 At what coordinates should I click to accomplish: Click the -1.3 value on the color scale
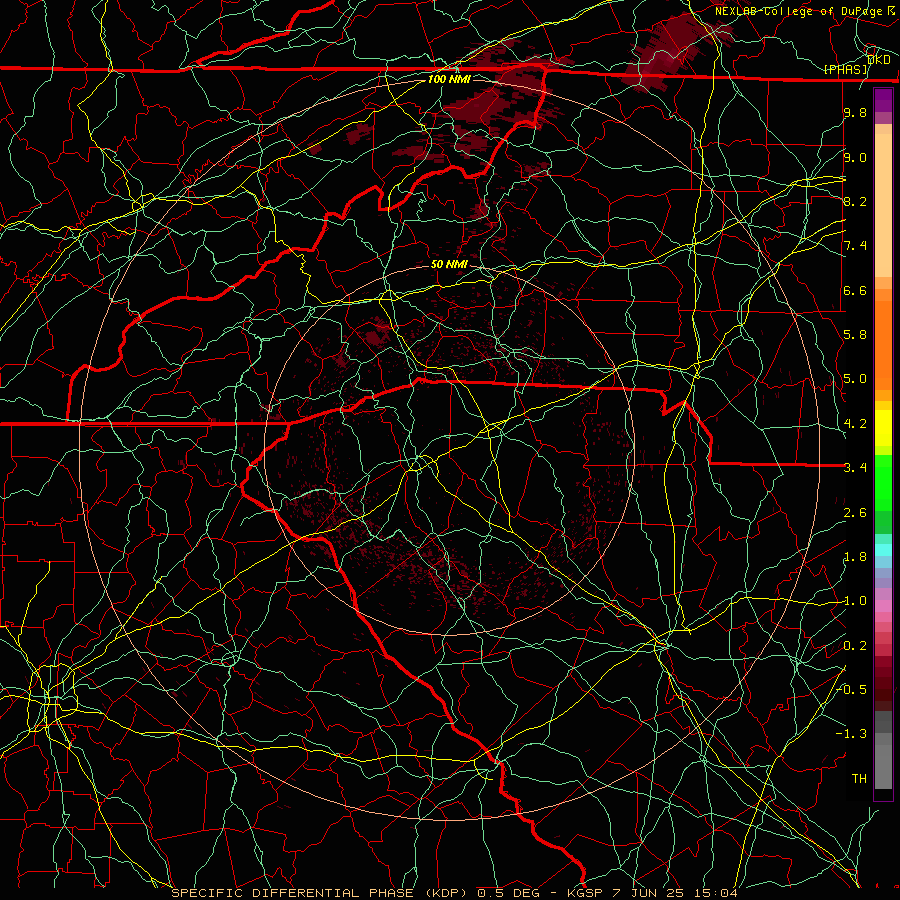point(851,734)
